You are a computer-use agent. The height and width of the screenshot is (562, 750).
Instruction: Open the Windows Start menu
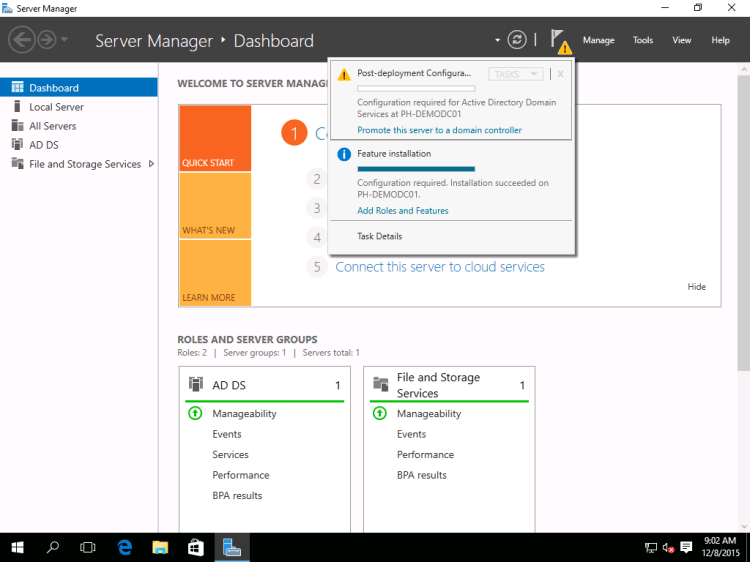click(x=18, y=547)
